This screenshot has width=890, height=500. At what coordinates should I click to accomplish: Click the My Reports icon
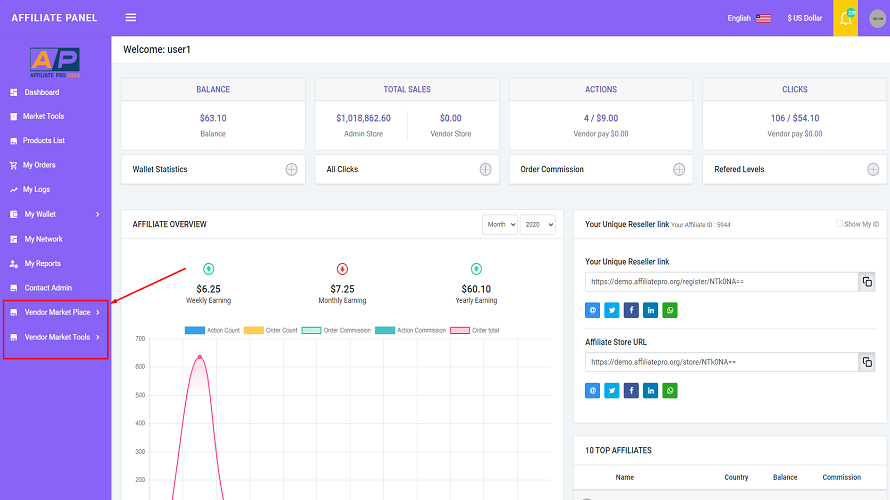tap(14, 264)
